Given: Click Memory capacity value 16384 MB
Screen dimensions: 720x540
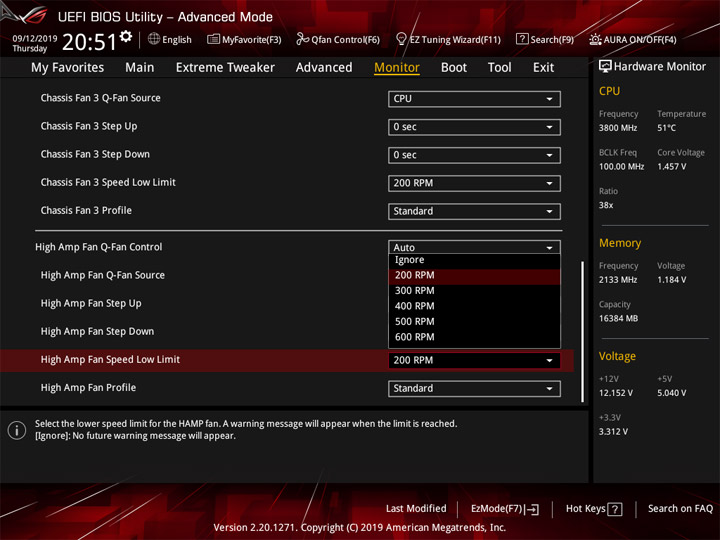Looking at the screenshot, I should click(618, 319).
